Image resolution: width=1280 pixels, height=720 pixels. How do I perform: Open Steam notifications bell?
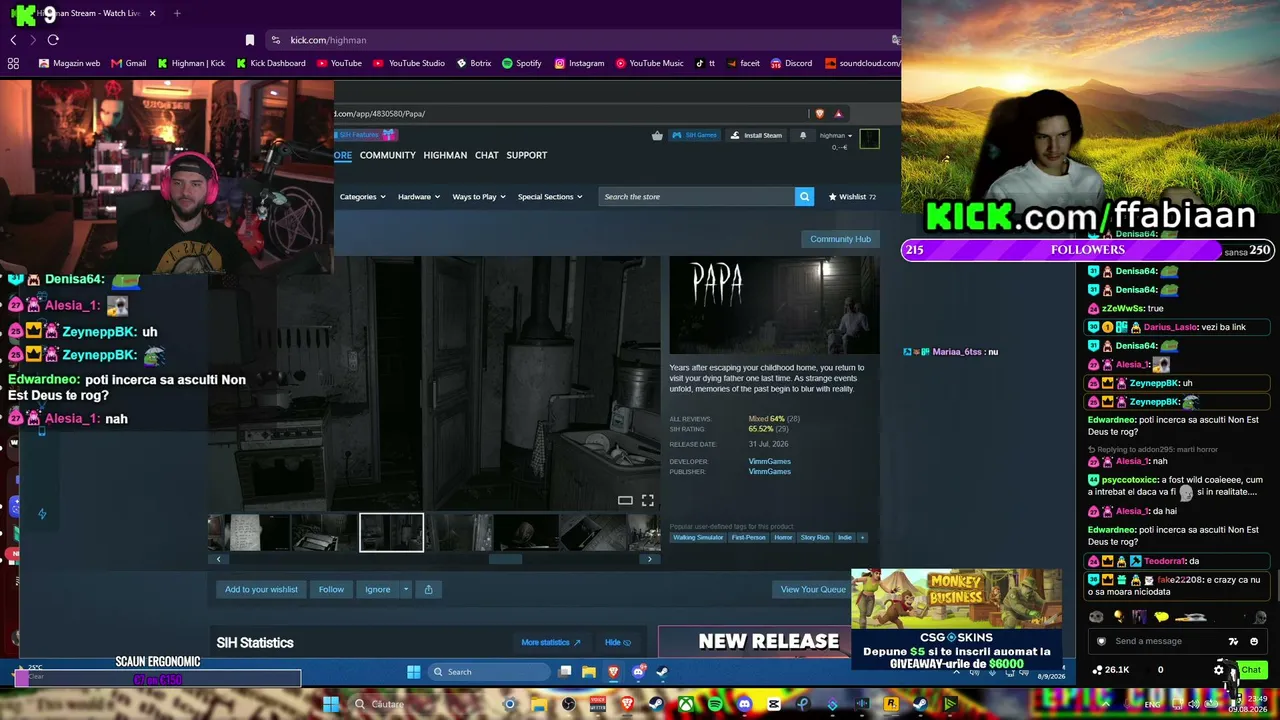click(x=803, y=136)
